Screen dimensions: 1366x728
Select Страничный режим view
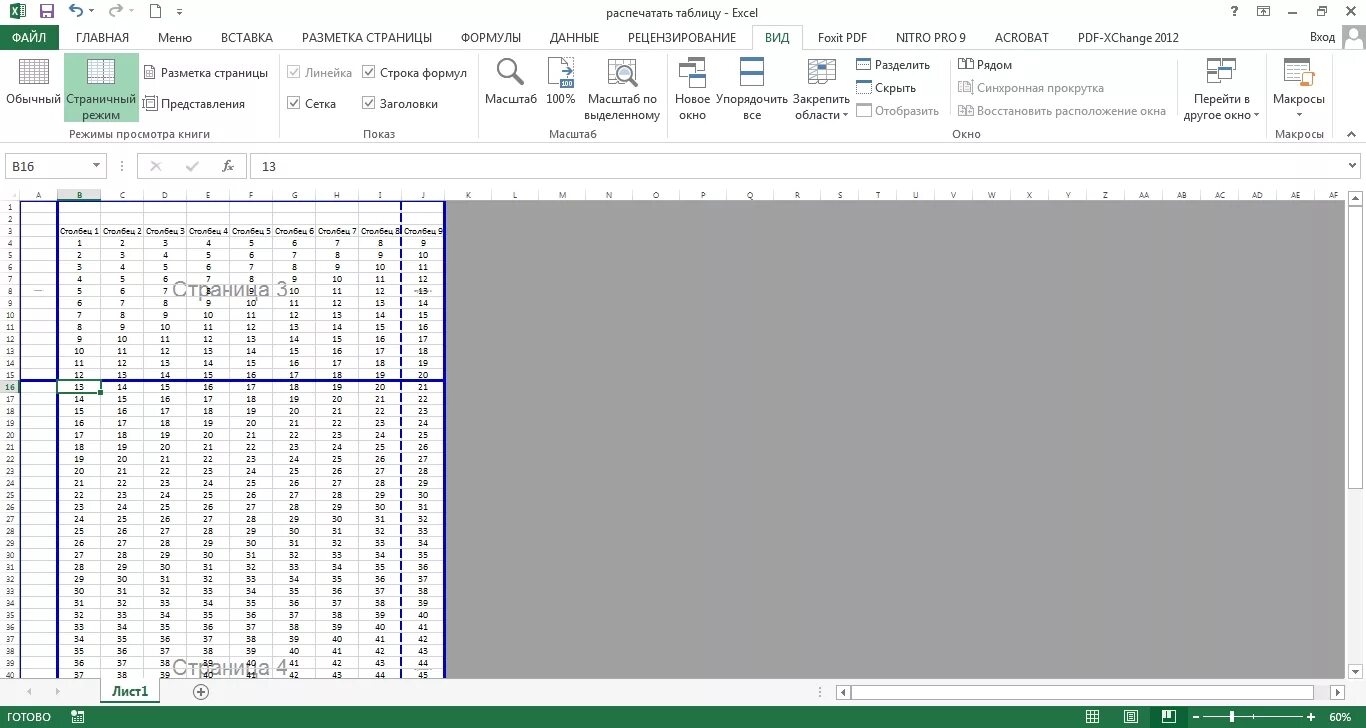click(x=101, y=88)
